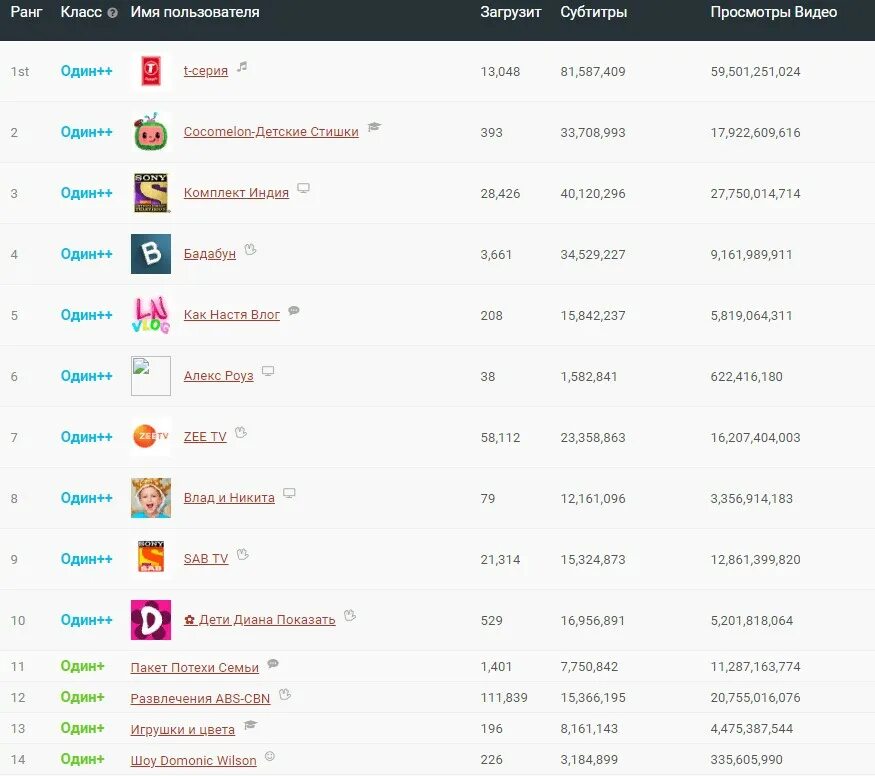Click the hand icon beside Бадабун
This screenshot has width=875, height=776.
point(250,249)
